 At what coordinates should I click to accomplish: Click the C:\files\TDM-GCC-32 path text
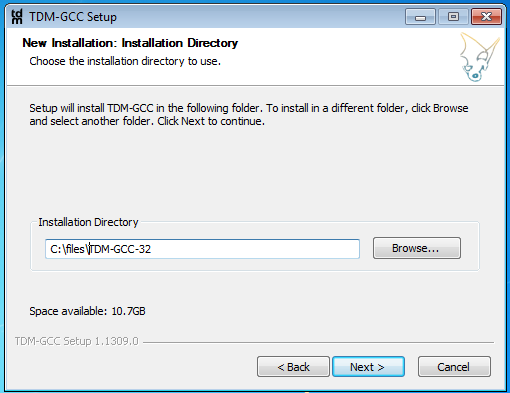coord(100,249)
